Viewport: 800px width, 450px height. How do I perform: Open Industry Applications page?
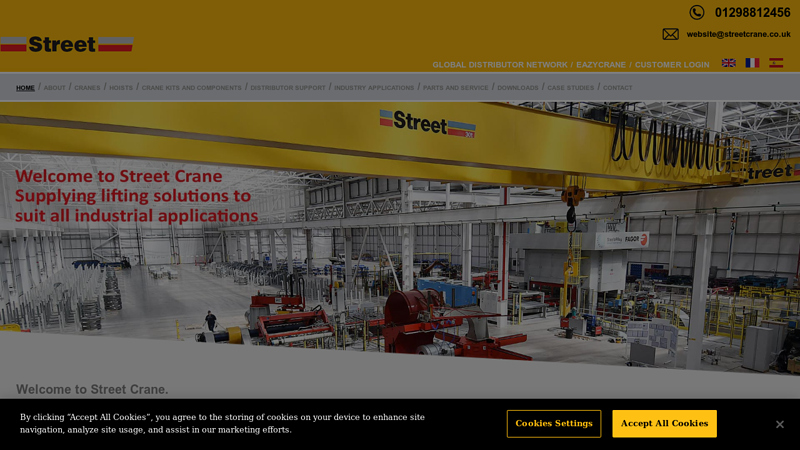(374, 88)
